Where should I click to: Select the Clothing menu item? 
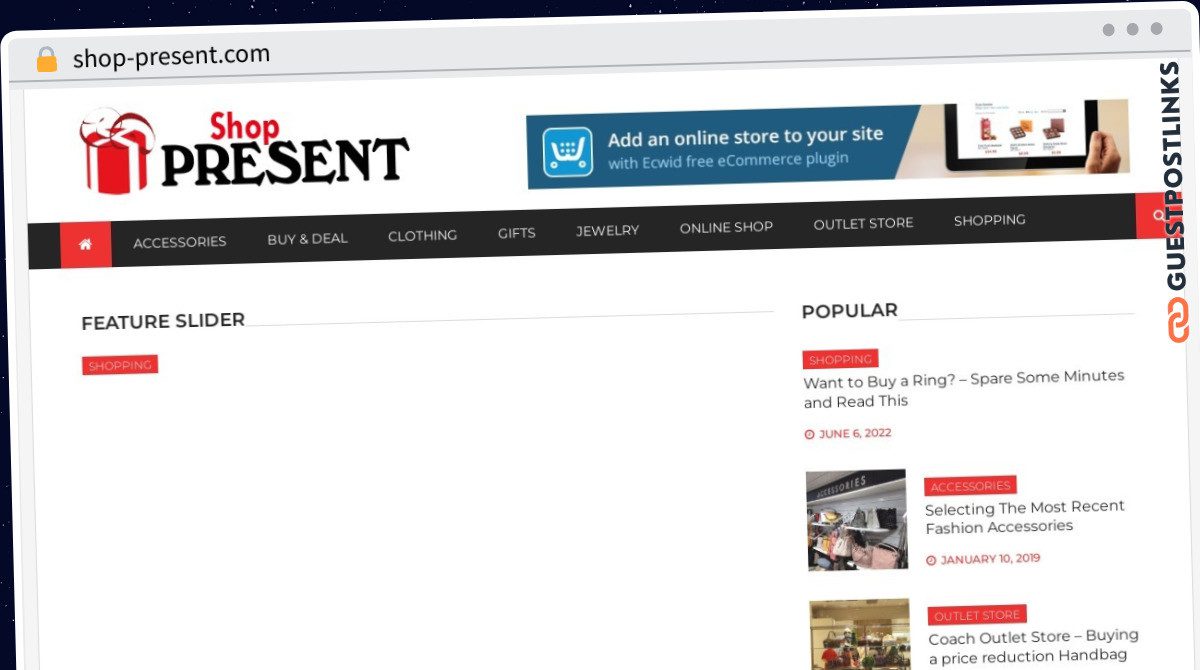pyautogui.click(x=422, y=236)
